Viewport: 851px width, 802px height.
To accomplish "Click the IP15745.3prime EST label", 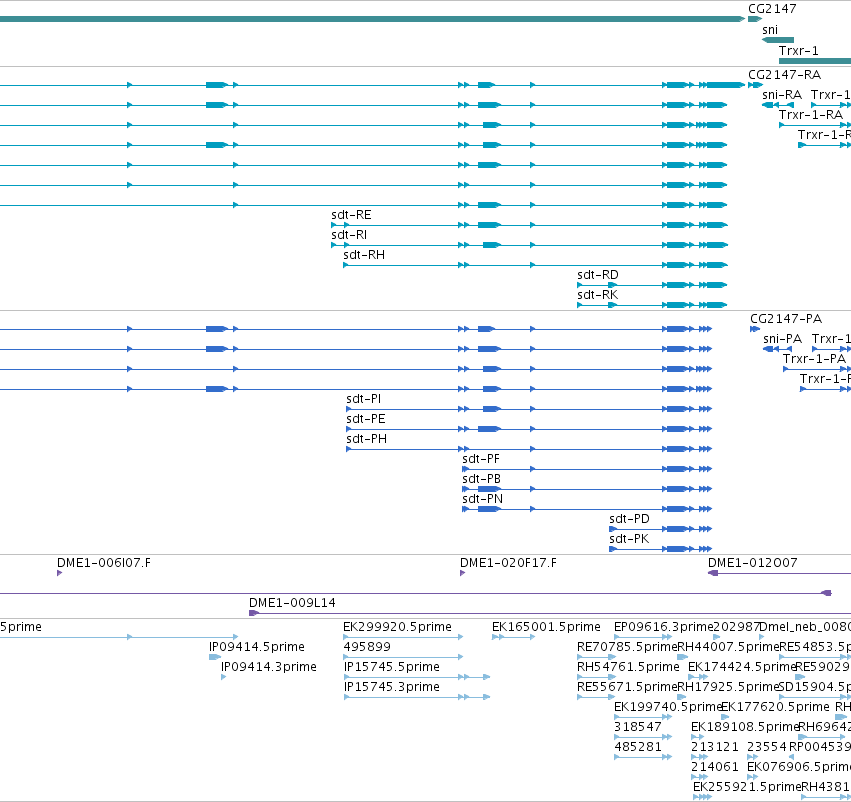I will (391, 688).
